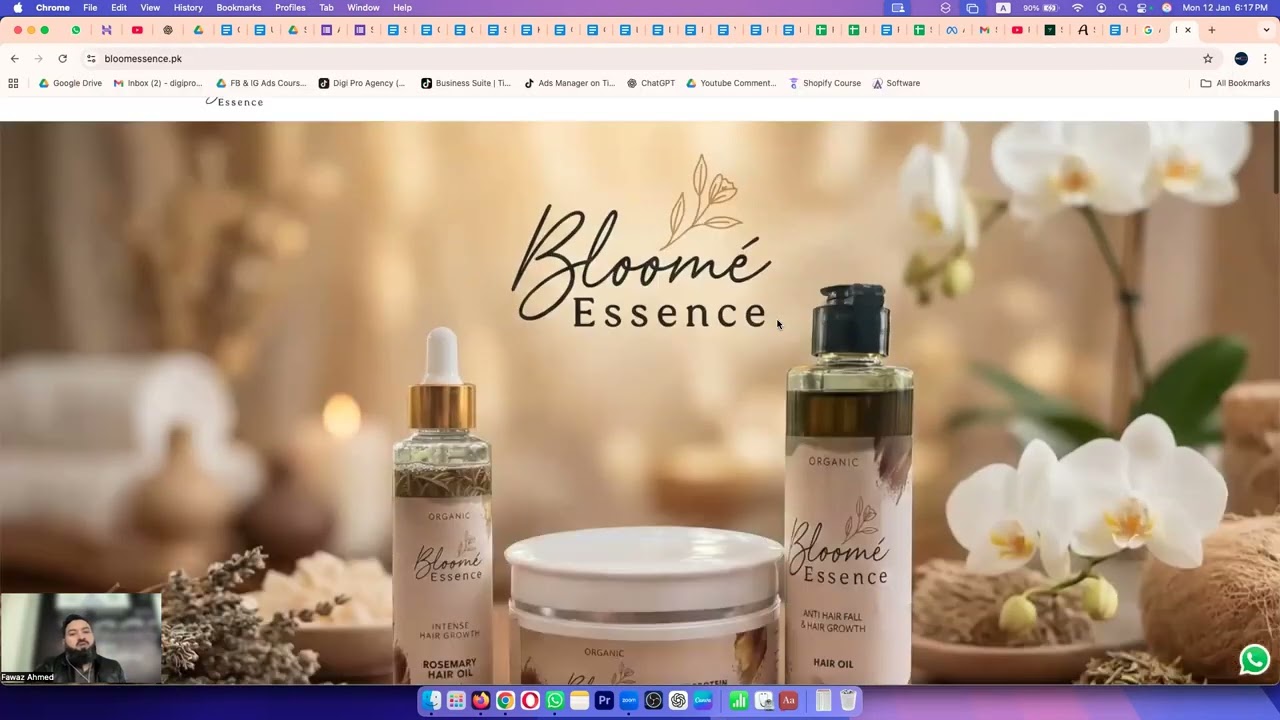The width and height of the screenshot is (1280, 720).
Task: Open ChatGPT app in the dock
Action: [678, 701]
